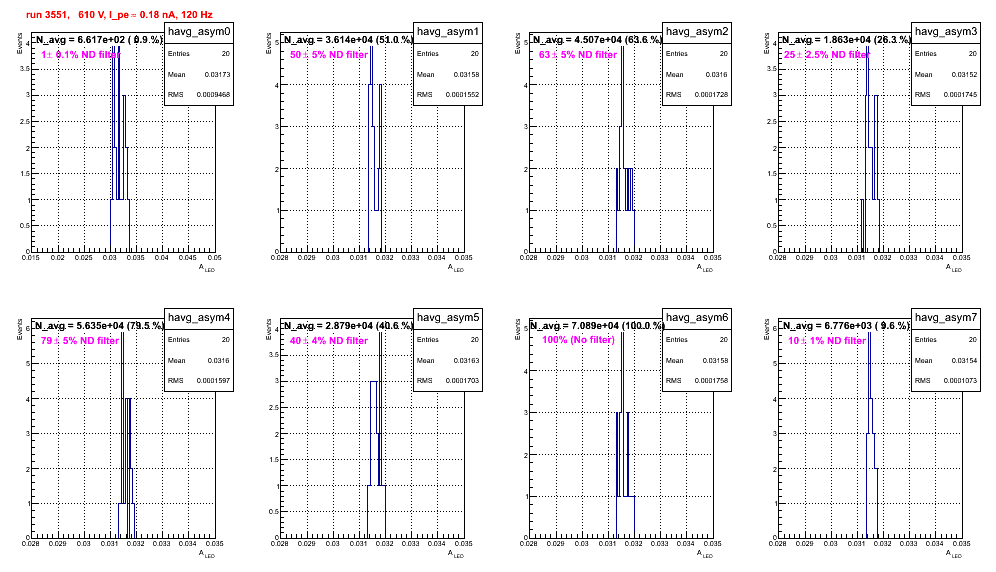Image resolution: width=996 pixels, height=572 pixels.
Task: Select the havg_asym2 stats box title
Action: (x=697, y=32)
